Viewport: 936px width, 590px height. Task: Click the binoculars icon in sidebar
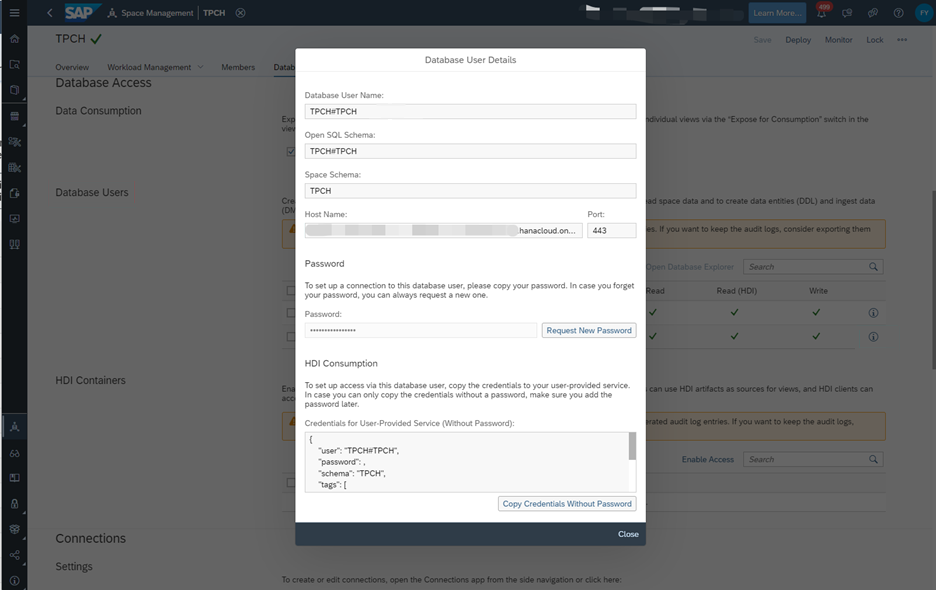click(14, 453)
